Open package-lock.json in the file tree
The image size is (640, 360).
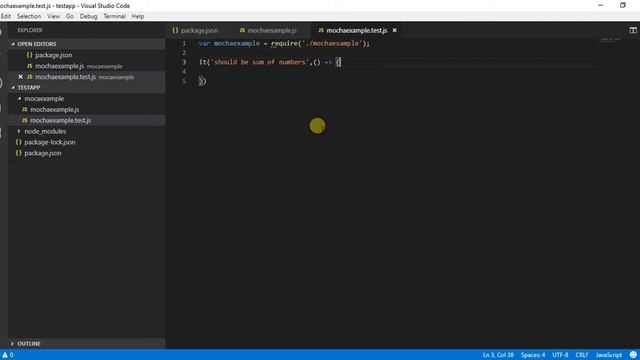pyautogui.click(x=49, y=142)
